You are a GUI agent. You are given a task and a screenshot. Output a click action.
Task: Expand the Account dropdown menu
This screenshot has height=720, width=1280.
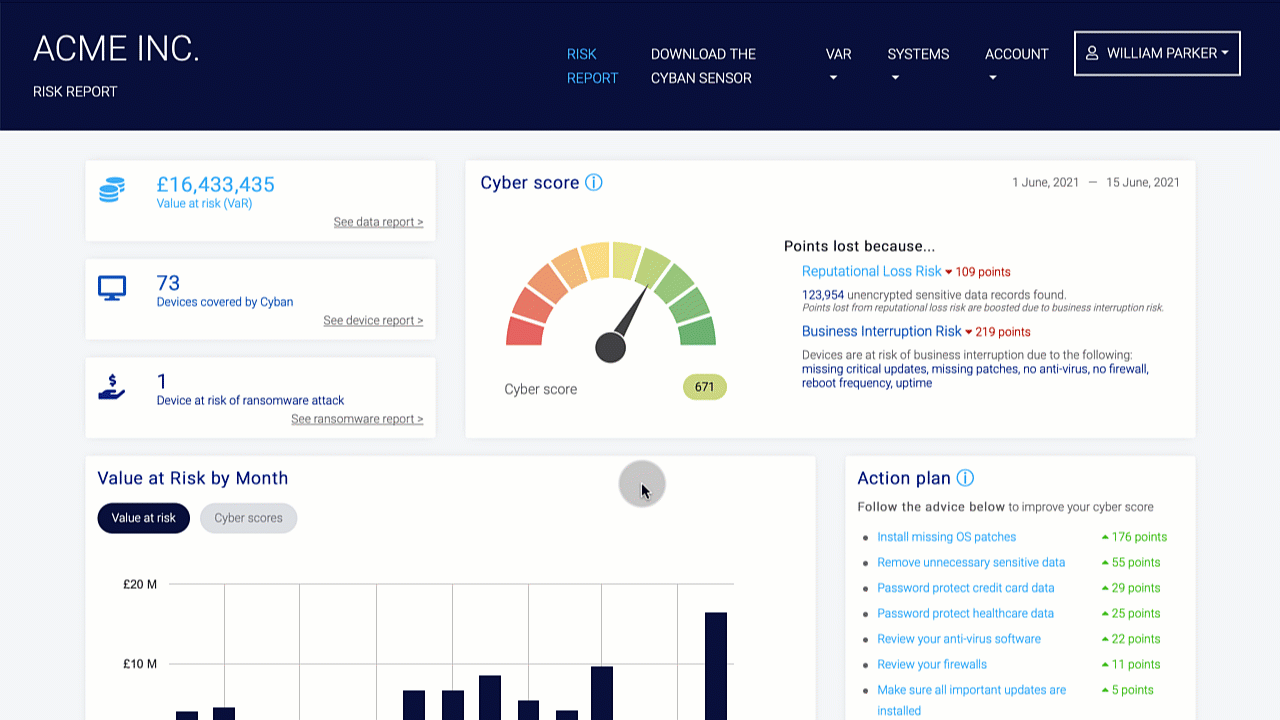coord(1016,65)
